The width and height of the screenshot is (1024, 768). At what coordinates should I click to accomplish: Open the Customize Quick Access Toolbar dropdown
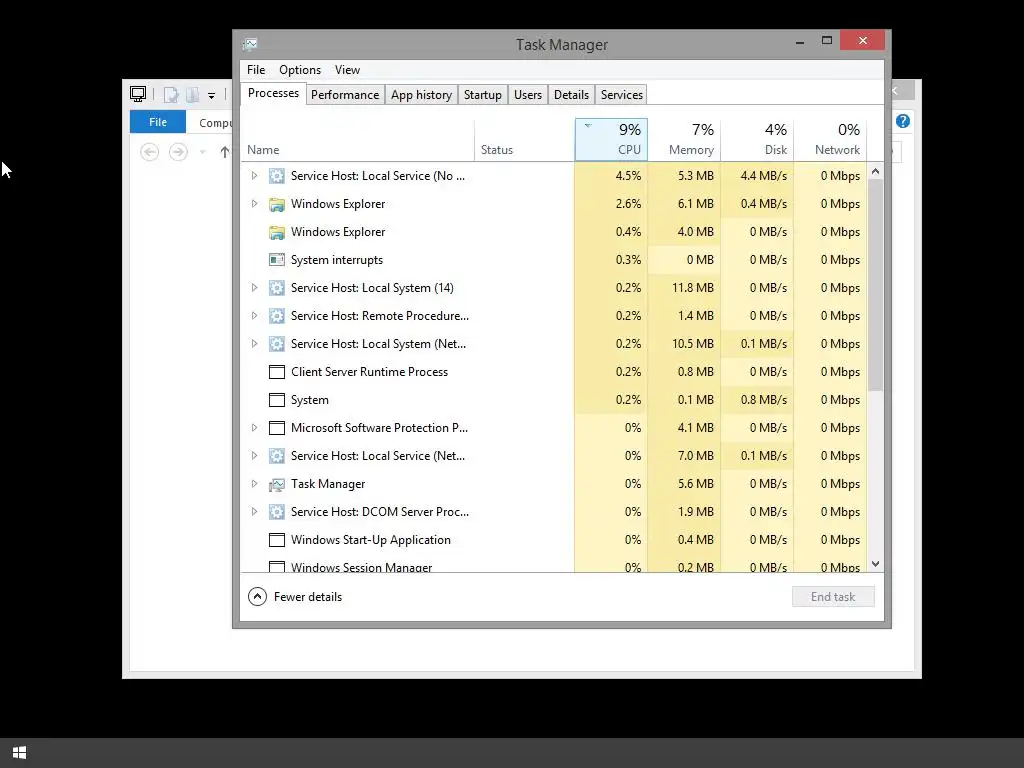(x=212, y=96)
